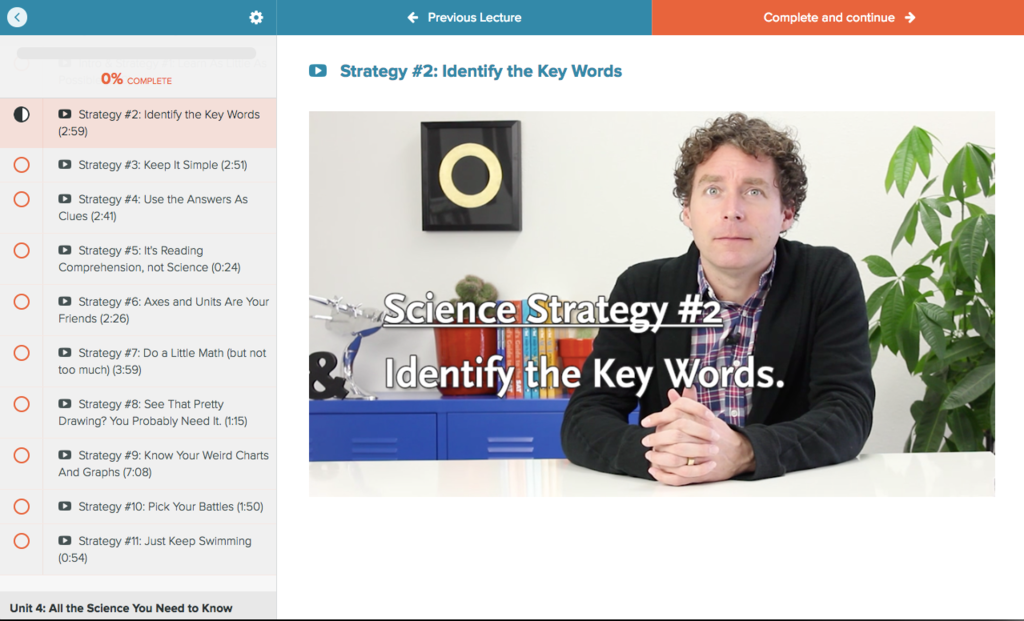Expand Unit 4: All the Science section

pyautogui.click(x=121, y=607)
